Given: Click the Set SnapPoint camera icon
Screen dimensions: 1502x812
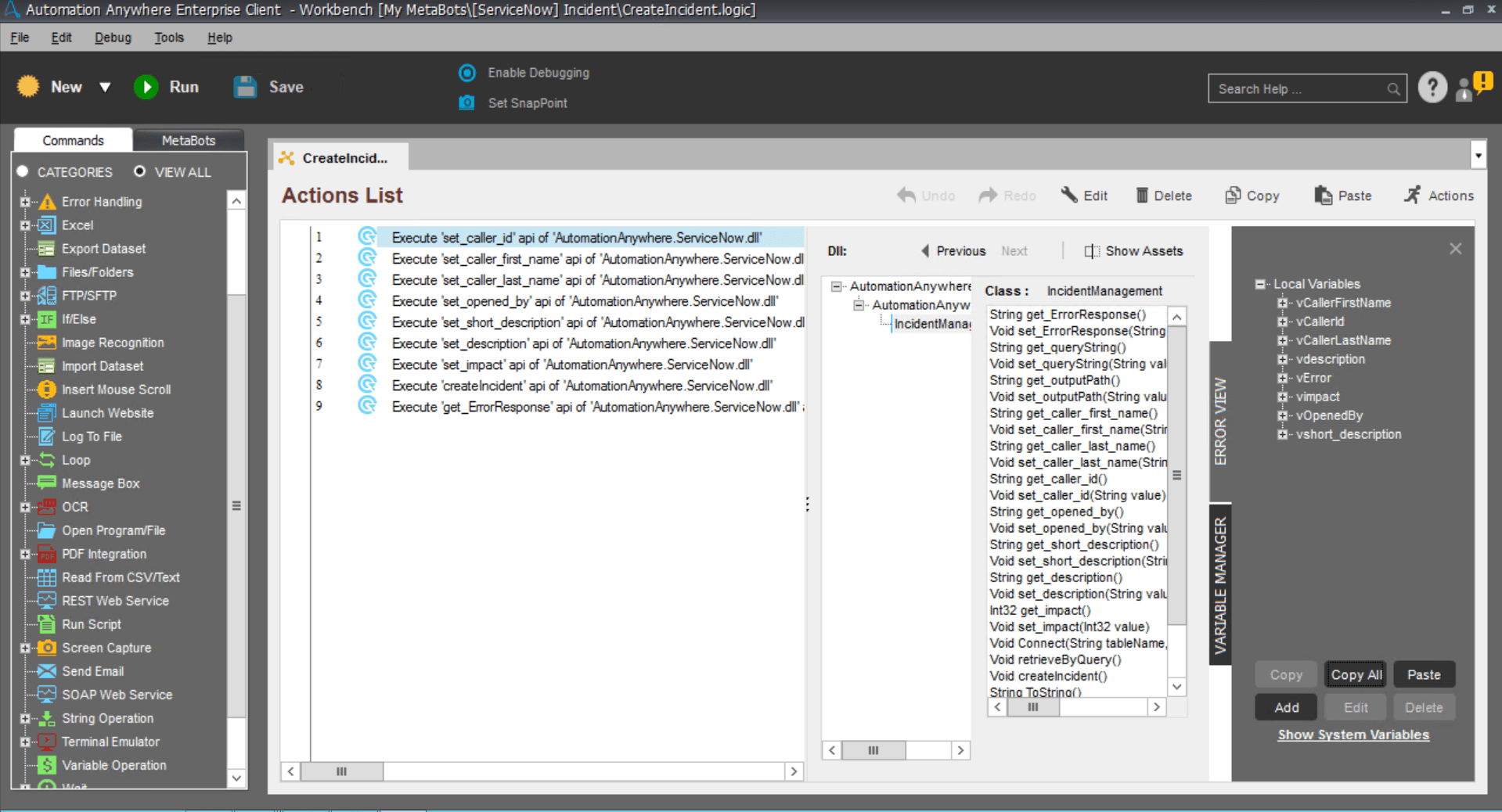Looking at the screenshot, I should tap(466, 102).
